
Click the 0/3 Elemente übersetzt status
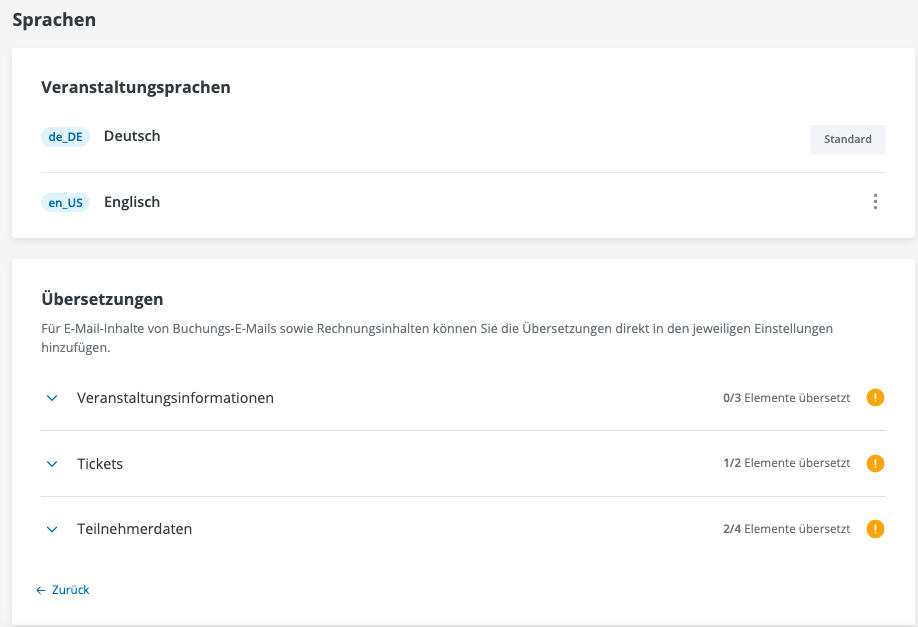(786, 398)
